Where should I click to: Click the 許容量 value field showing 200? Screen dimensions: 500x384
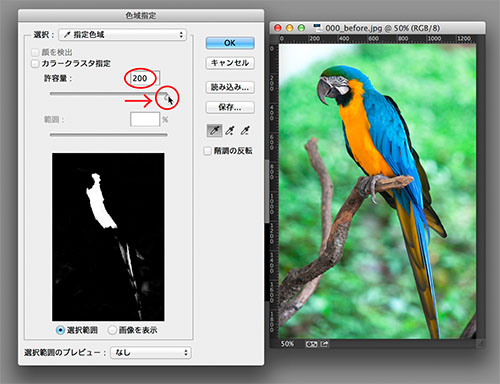click(145, 78)
